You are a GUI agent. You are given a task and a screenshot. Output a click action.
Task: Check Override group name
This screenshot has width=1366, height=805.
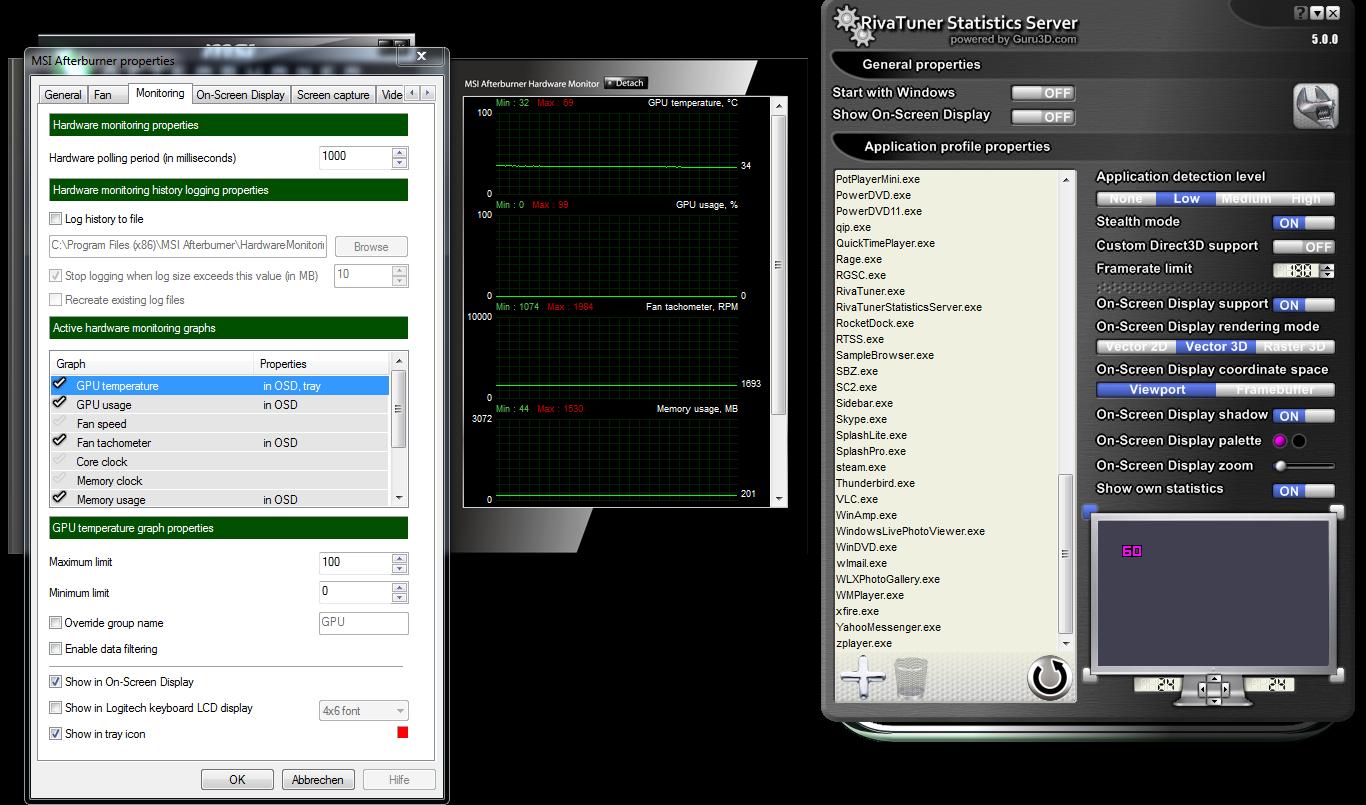pyautogui.click(x=56, y=623)
